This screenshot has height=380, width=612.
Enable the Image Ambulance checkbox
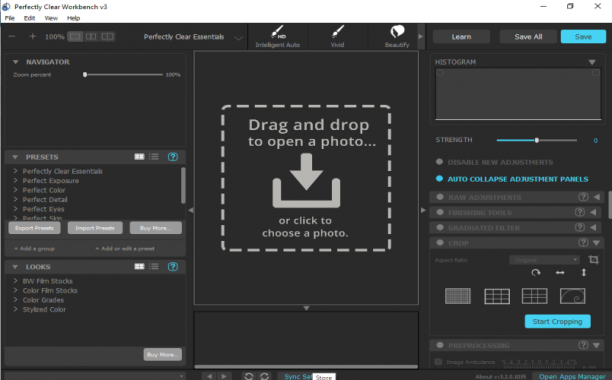tap(438, 362)
